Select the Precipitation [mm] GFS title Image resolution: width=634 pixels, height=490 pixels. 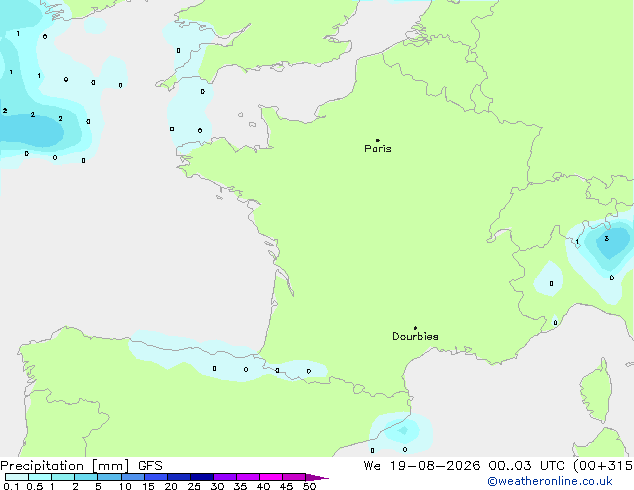[81, 466]
